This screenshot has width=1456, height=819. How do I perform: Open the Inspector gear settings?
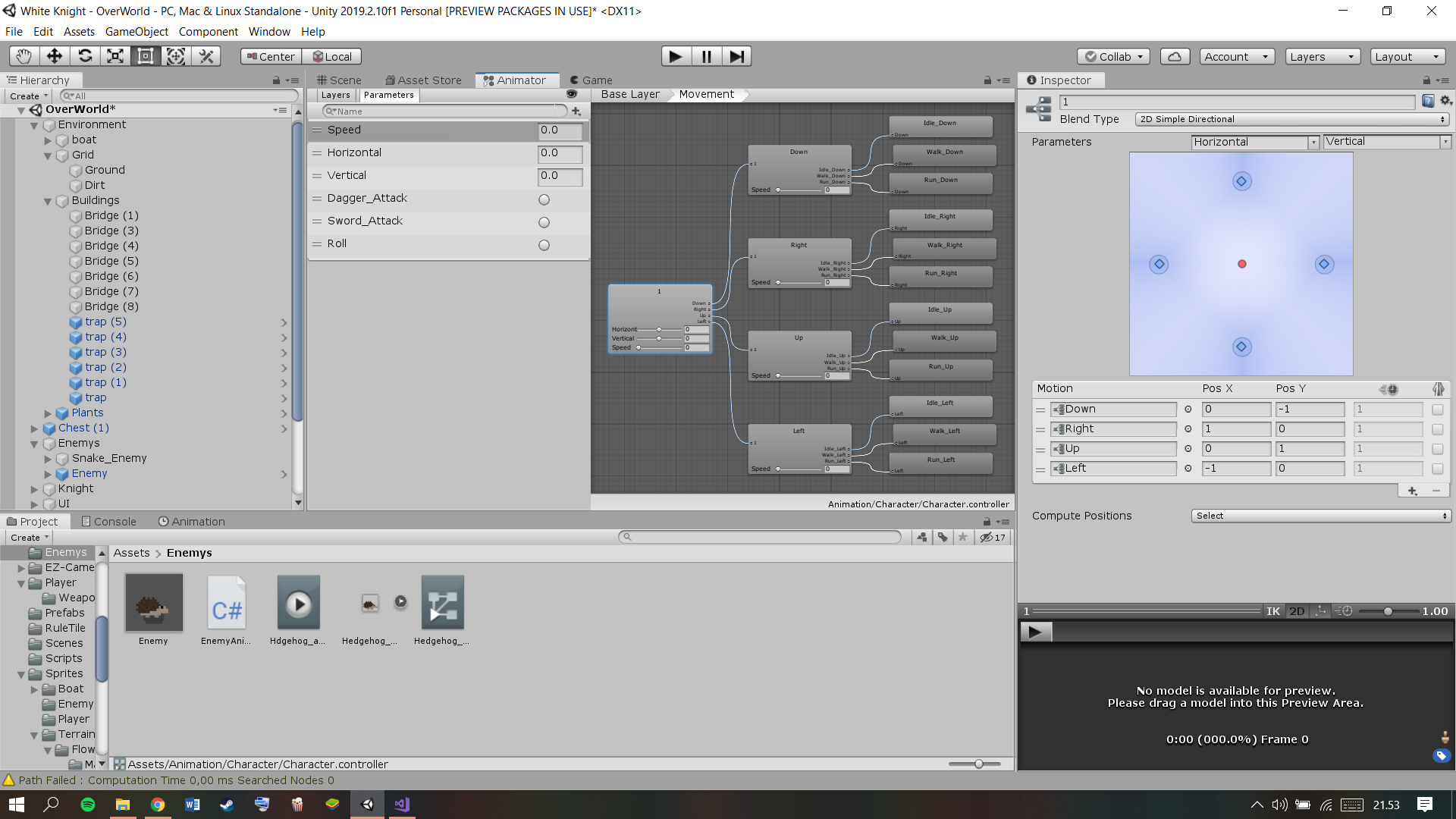click(1446, 101)
